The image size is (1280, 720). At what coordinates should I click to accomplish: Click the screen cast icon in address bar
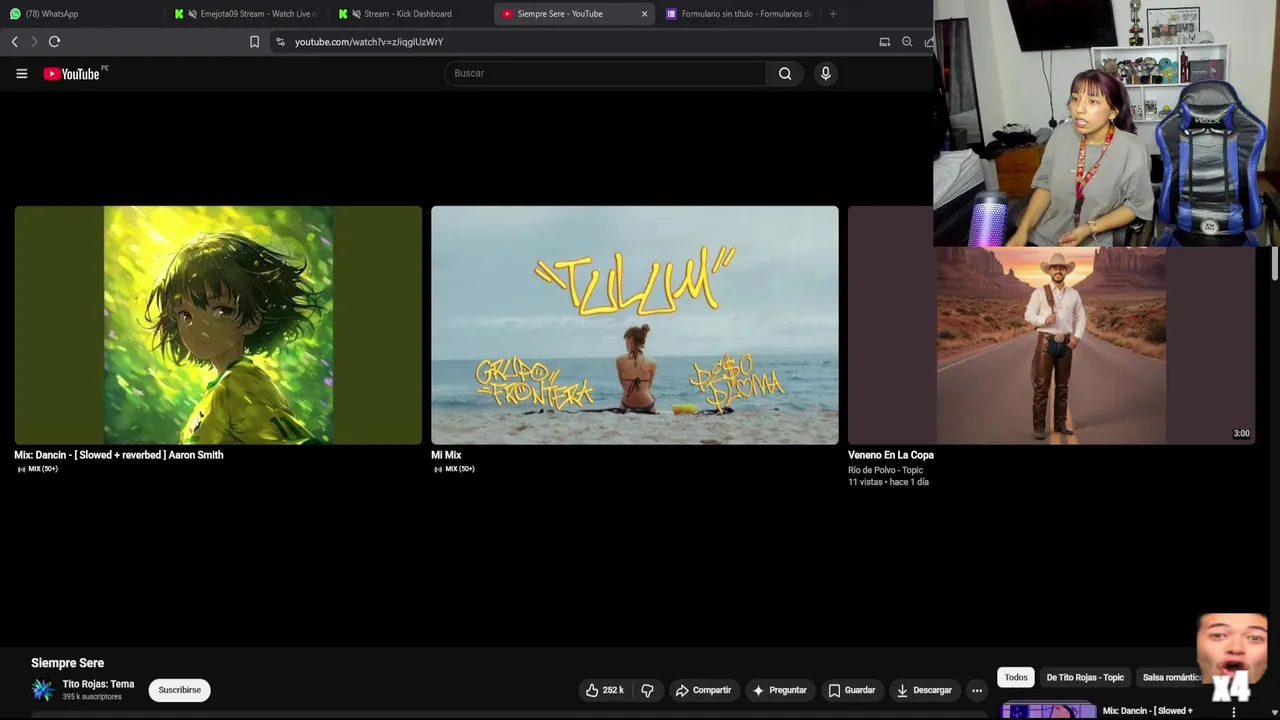tap(884, 42)
